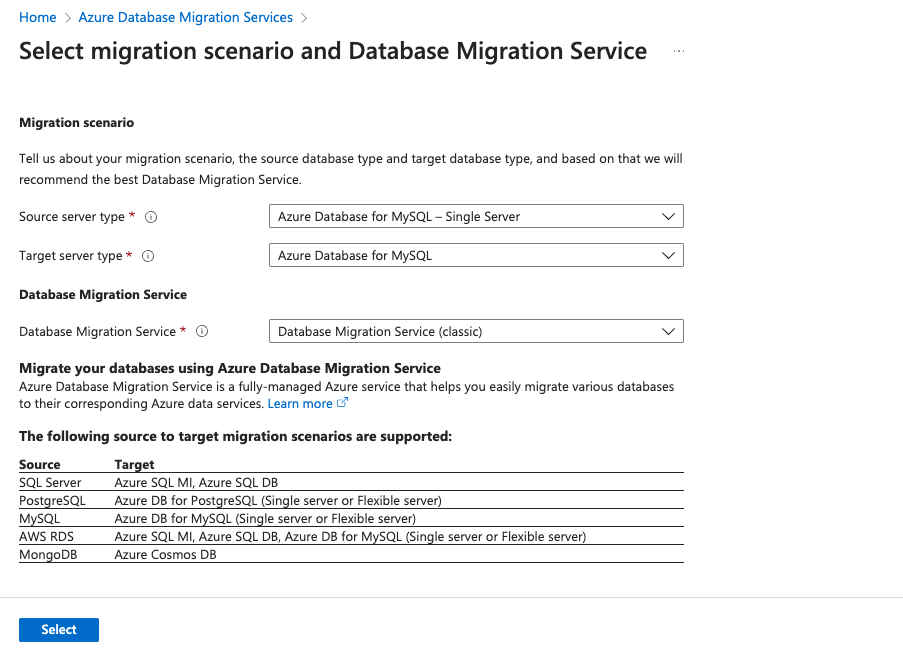The height and width of the screenshot is (652, 903).
Task: Click info icon beside Database Migration Service
Action: (202, 331)
